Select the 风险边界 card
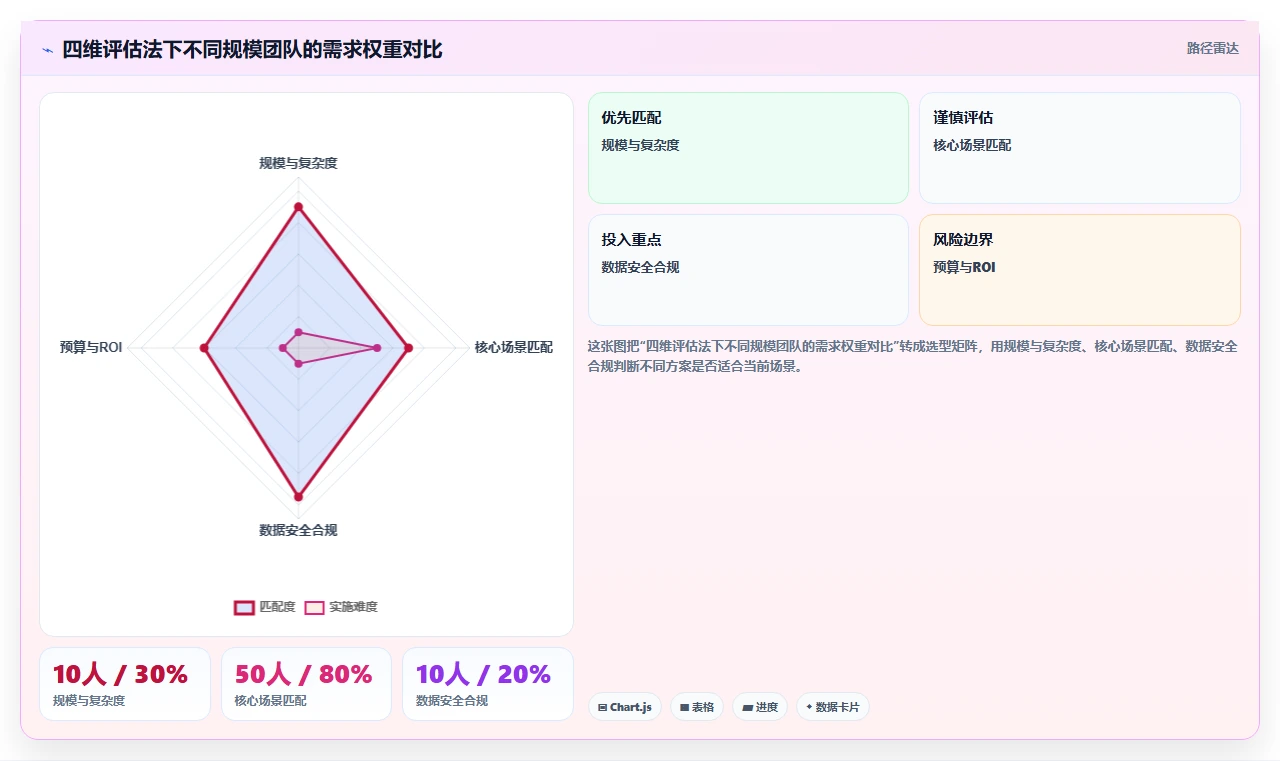 click(1080, 270)
